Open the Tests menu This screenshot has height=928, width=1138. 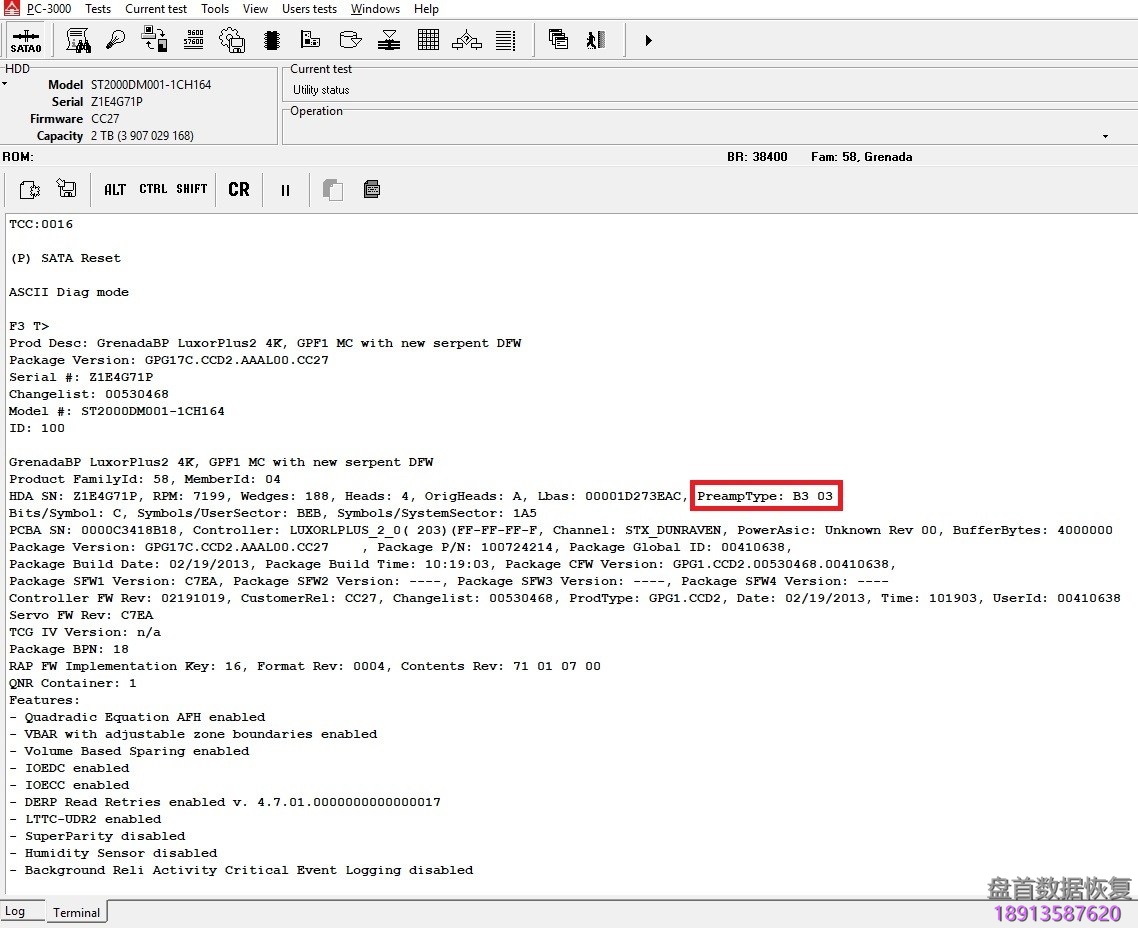98,9
